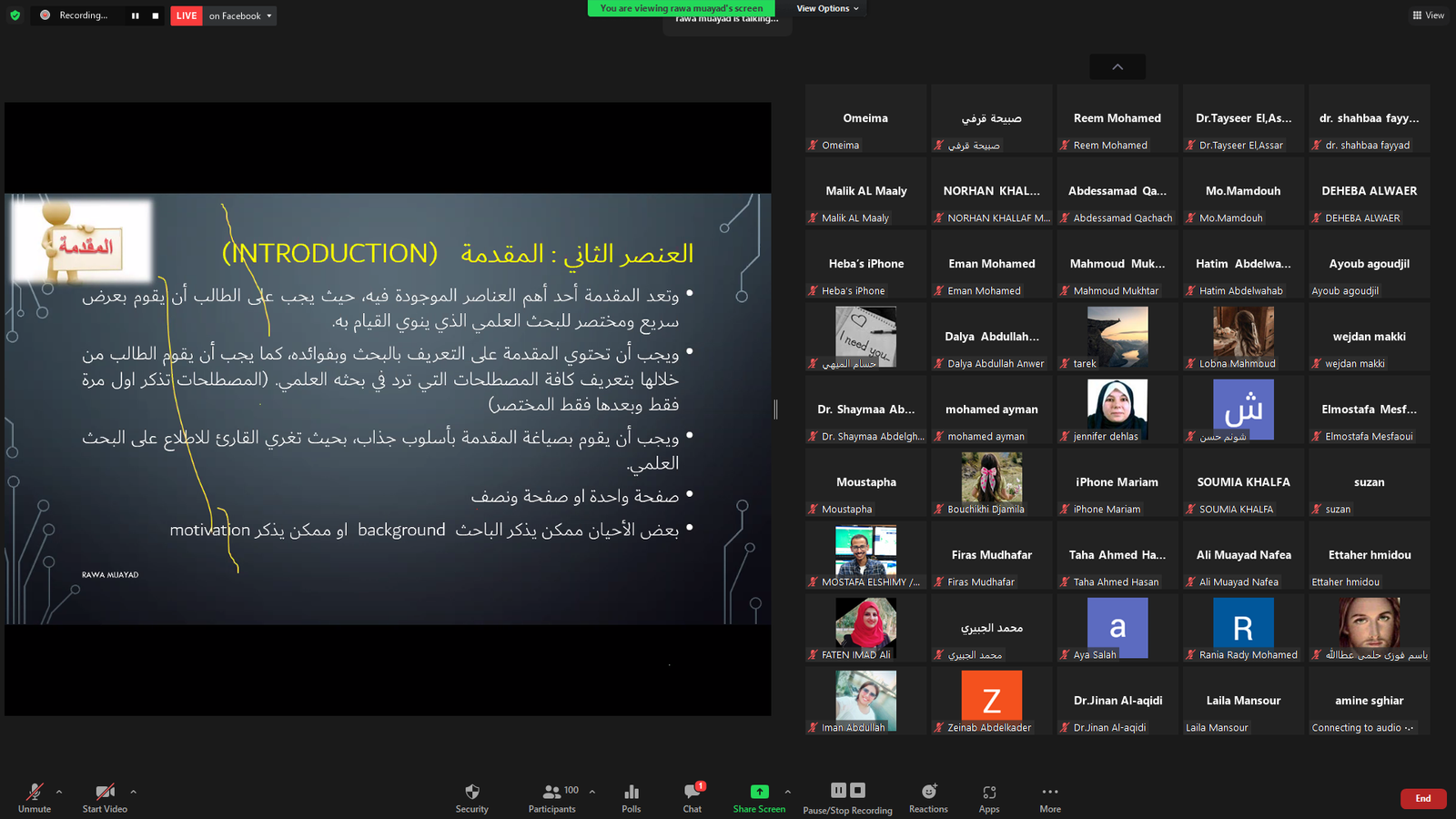The height and width of the screenshot is (819, 1456).
Task: Open the Security shield options
Action: pyautogui.click(x=471, y=798)
